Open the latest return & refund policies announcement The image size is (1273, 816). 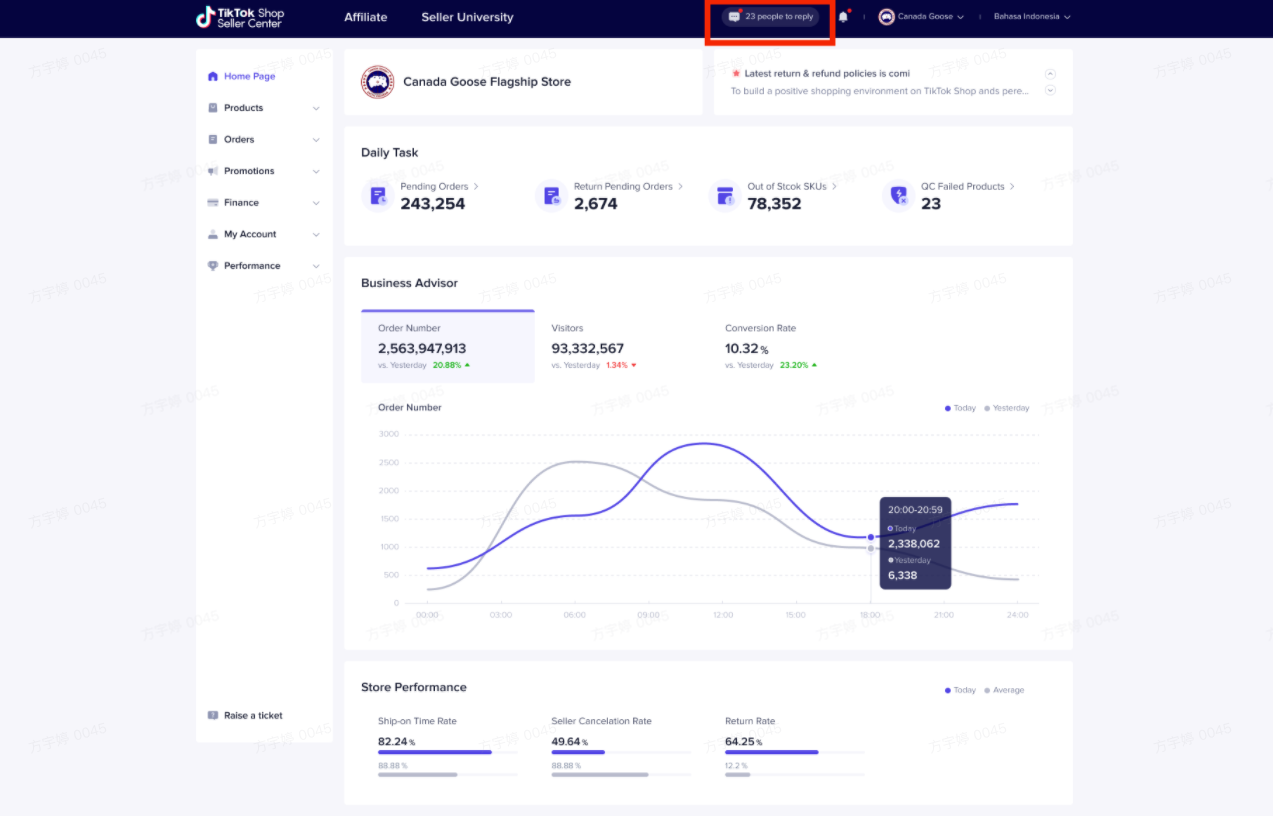[826, 74]
